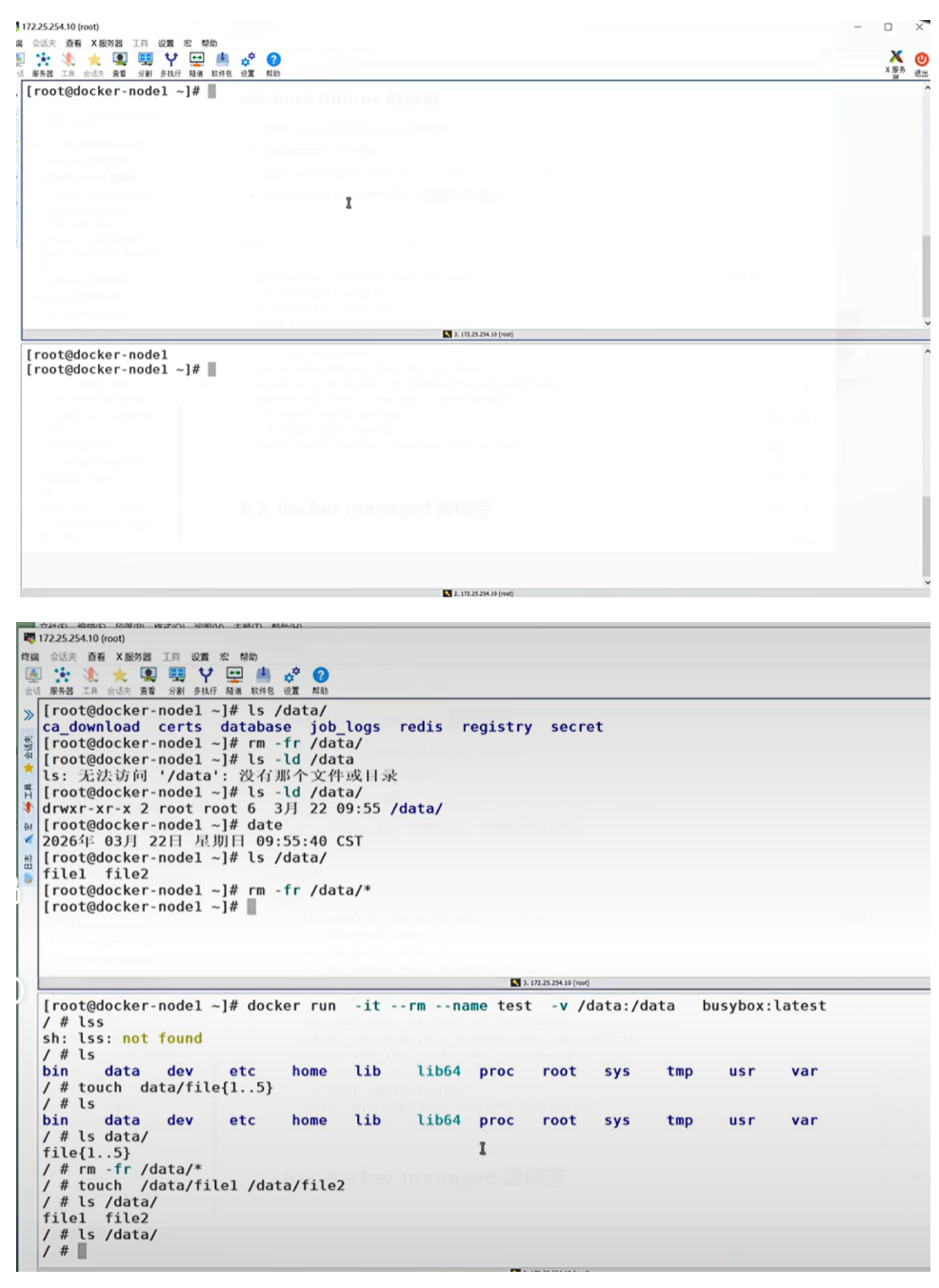Click View (查看) icon in upper window toolbar
Viewport: 939px width, 1288px height.
[120, 63]
